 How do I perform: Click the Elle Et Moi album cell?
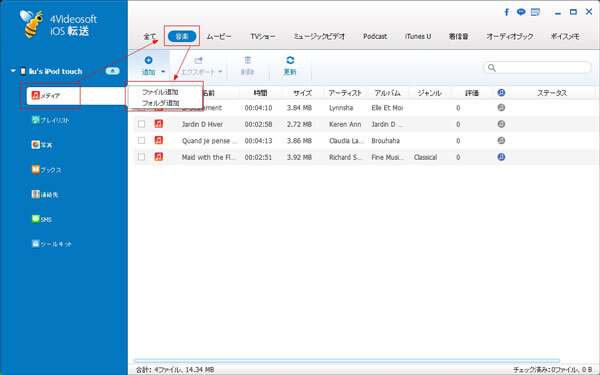(387, 108)
